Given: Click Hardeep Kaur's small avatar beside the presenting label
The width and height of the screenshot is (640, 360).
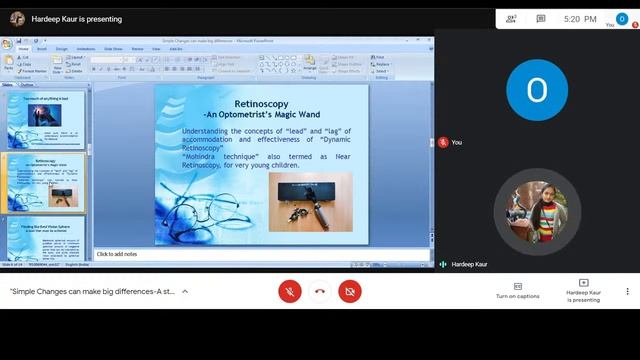Looking at the screenshot, I should [17, 19].
